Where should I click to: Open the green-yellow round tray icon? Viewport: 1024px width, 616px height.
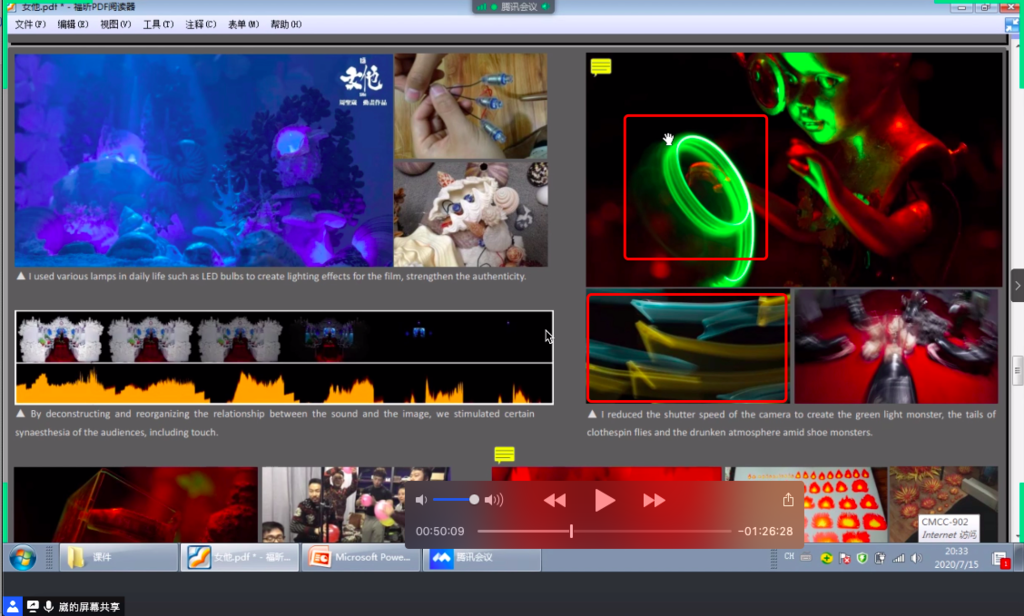pyautogui.click(x=826, y=558)
